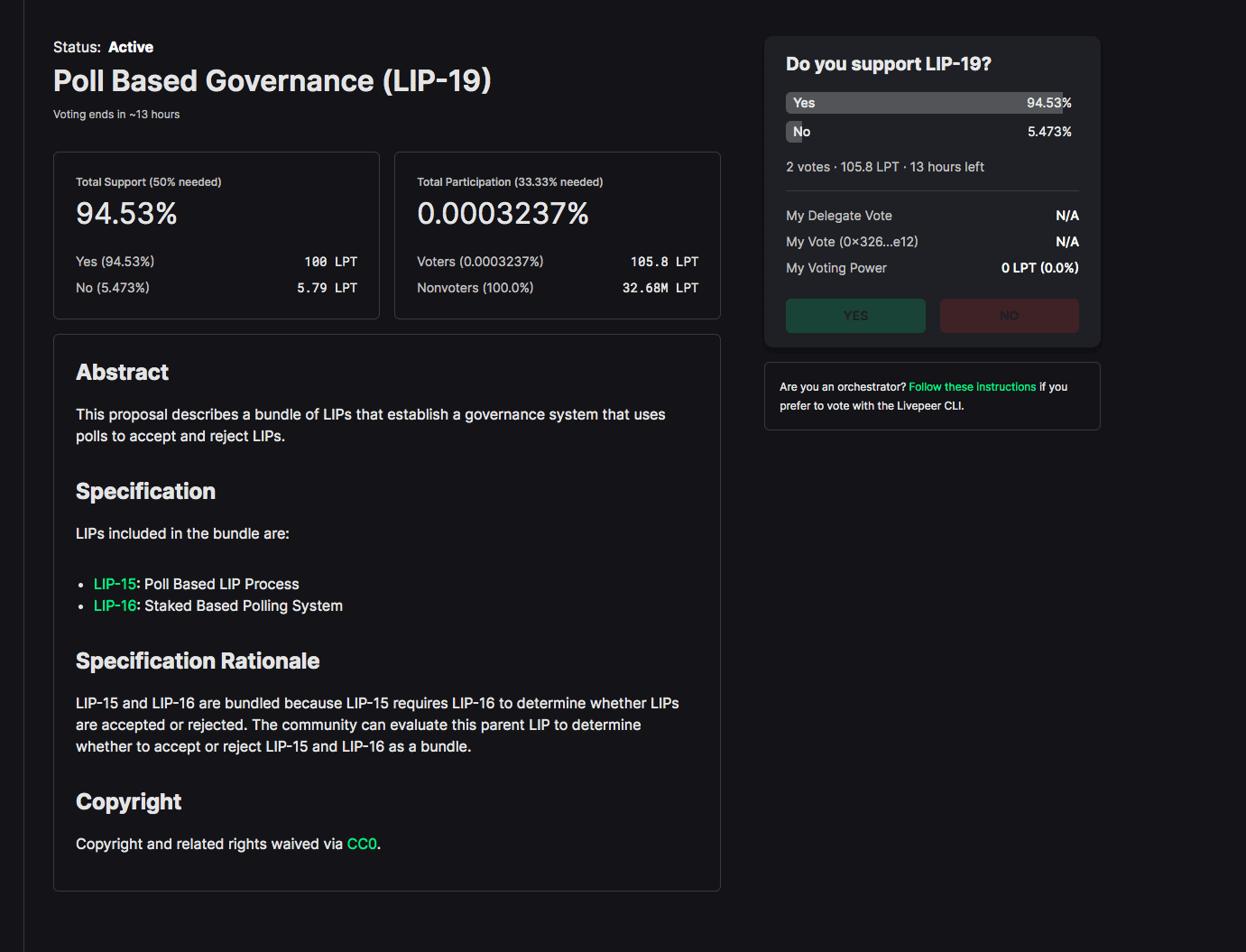Click the 'Nonvoters (100.0%)' label
The width and height of the screenshot is (1246, 952).
click(x=475, y=288)
